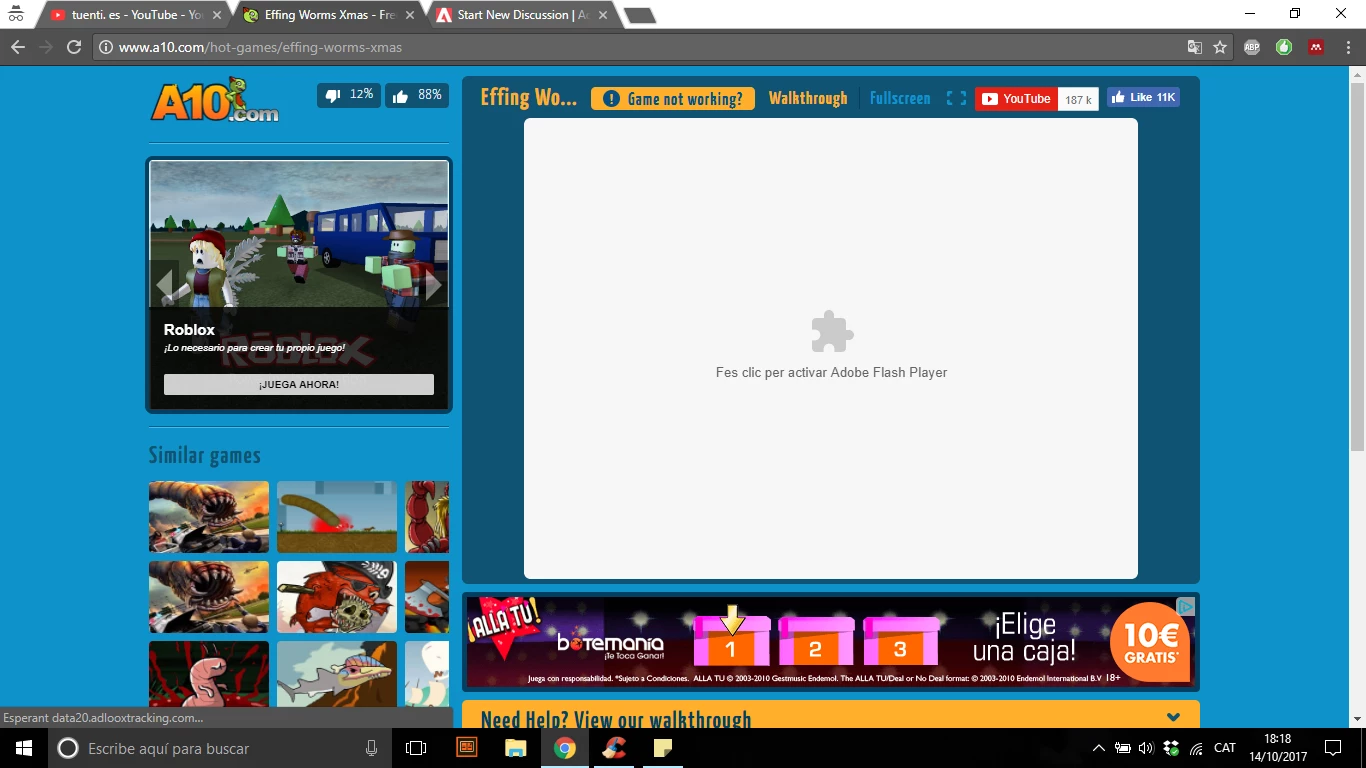This screenshot has height=768, width=1366.
Task: Select box 3 in the Botemania ad
Action: (901, 643)
